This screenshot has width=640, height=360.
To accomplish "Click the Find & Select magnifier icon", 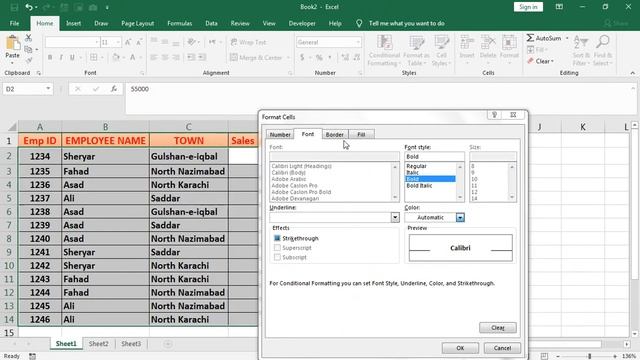I will click(x=603, y=42).
